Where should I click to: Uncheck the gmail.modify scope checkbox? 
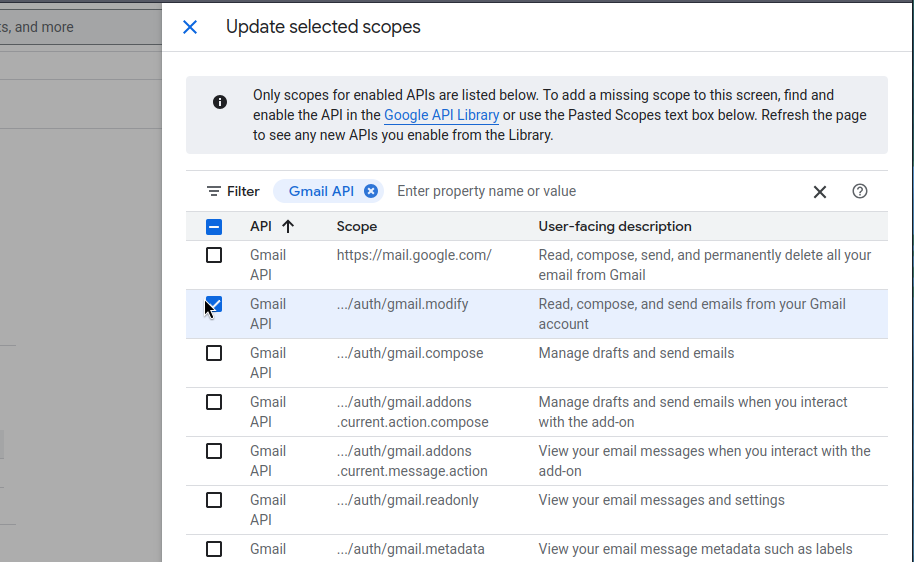point(214,304)
